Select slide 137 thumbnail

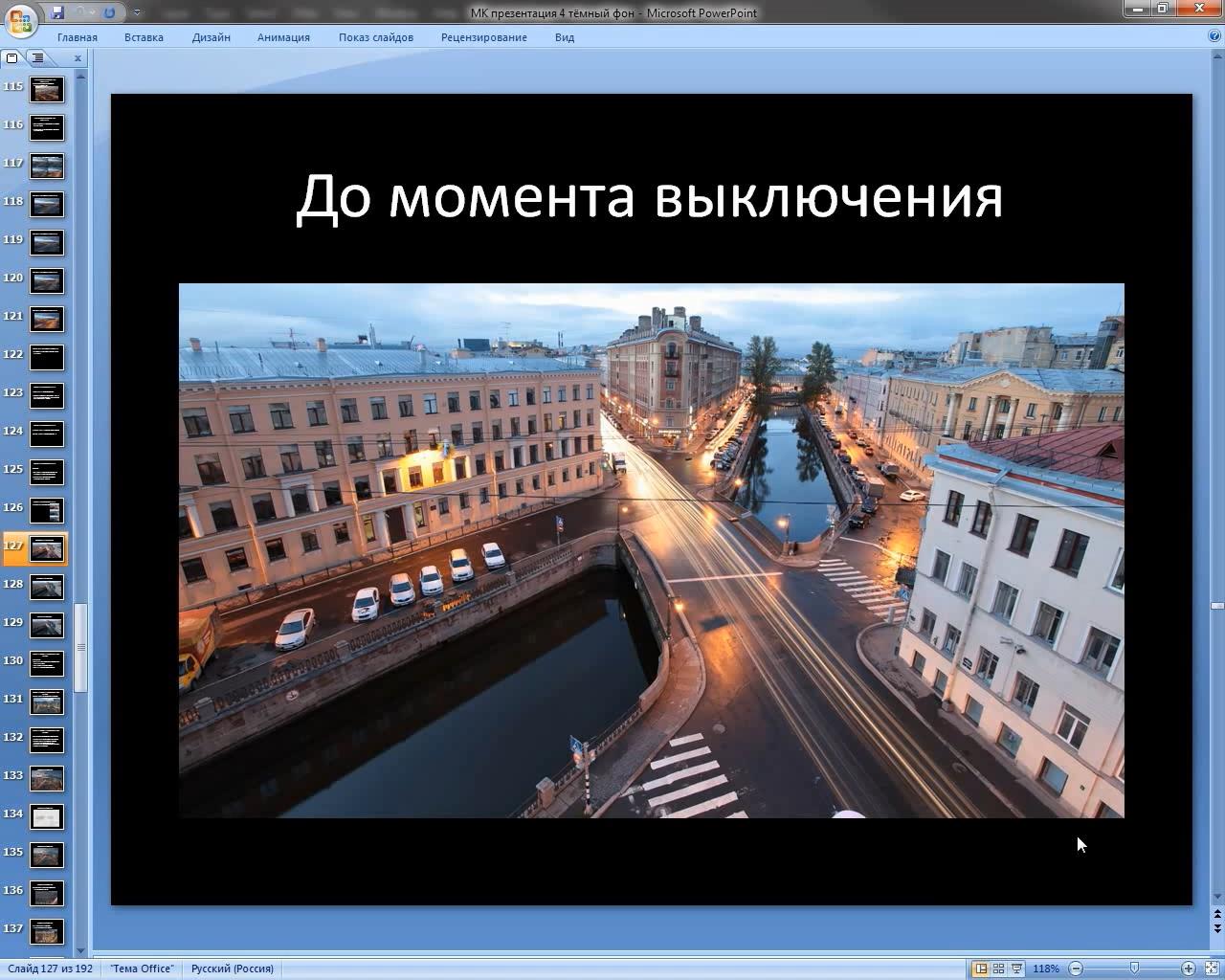click(47, 931)
